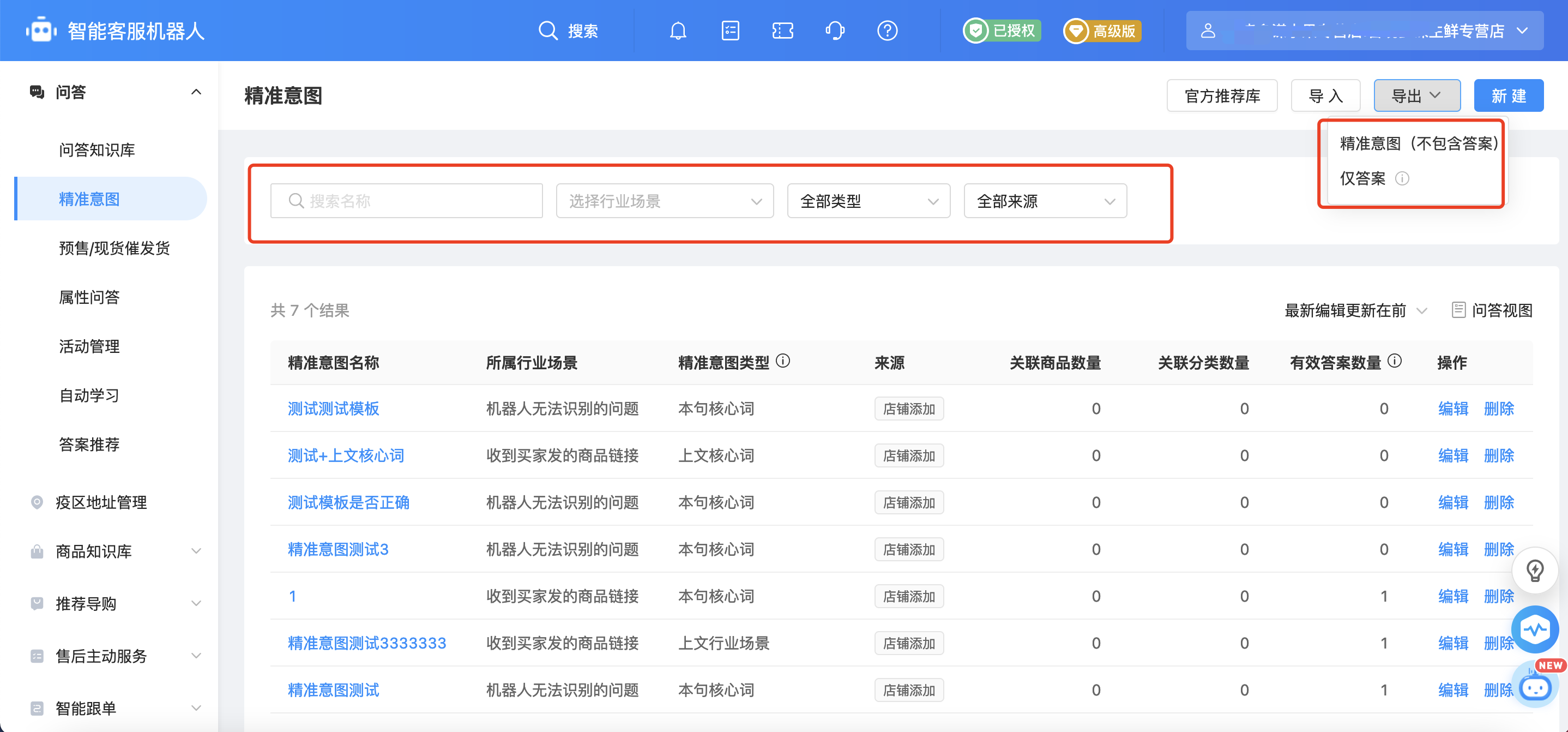The height and width of the screenshot is (732, 1568).
Task: Click 店铺添加 tag in 测试测试模板 row
Action: pos(909,409)
